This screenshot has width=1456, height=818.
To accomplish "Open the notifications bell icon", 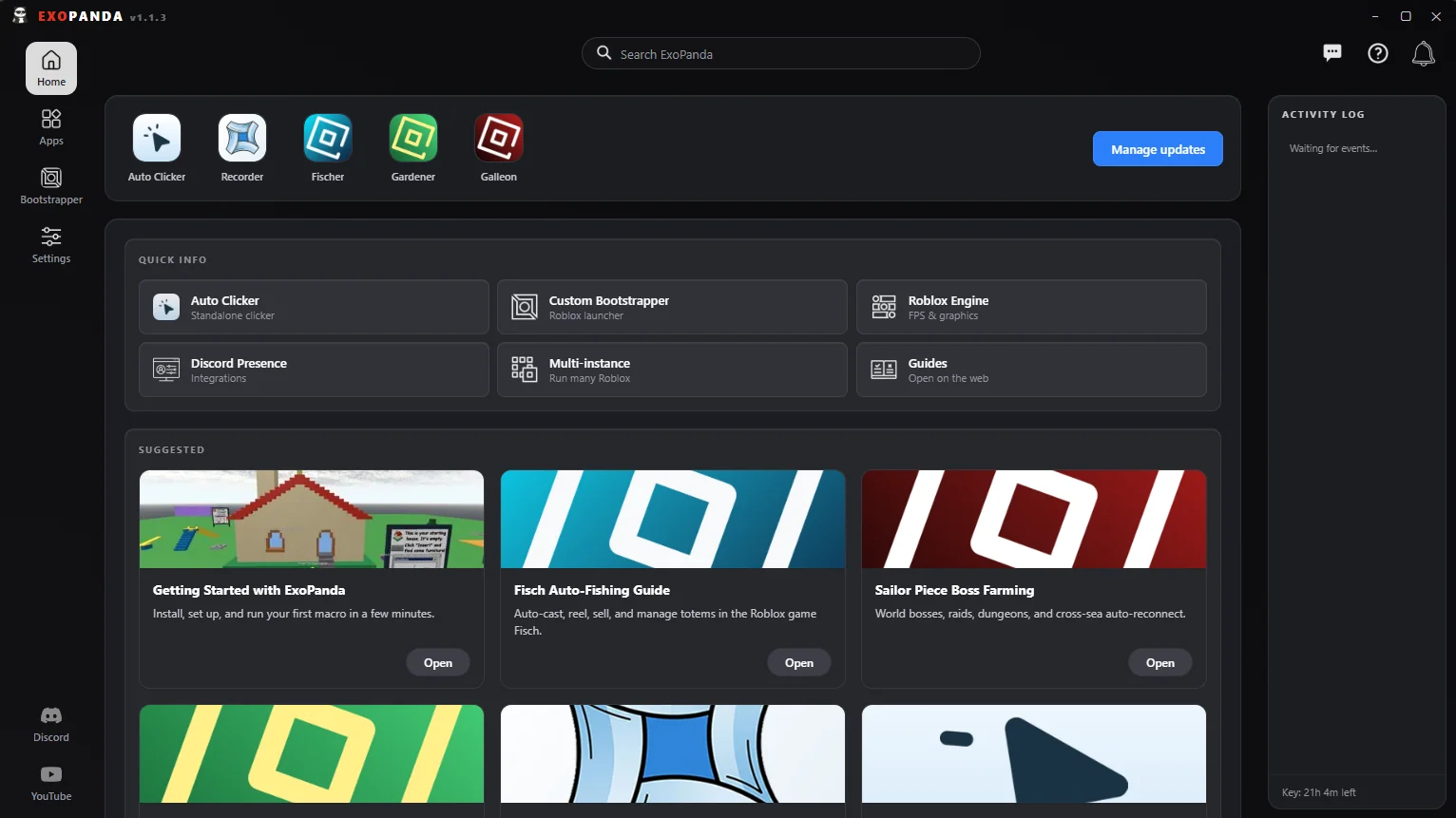I will (1423, 53).
